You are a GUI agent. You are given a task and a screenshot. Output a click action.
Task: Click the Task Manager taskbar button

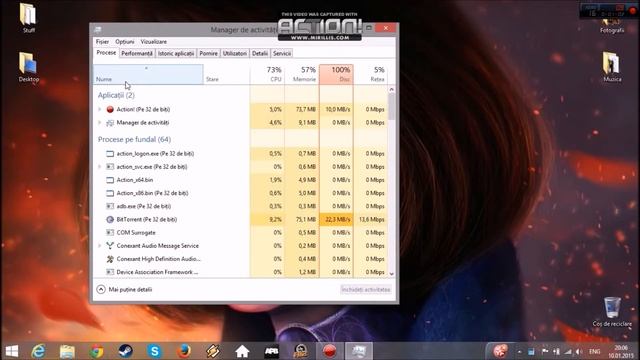(359, 351)
